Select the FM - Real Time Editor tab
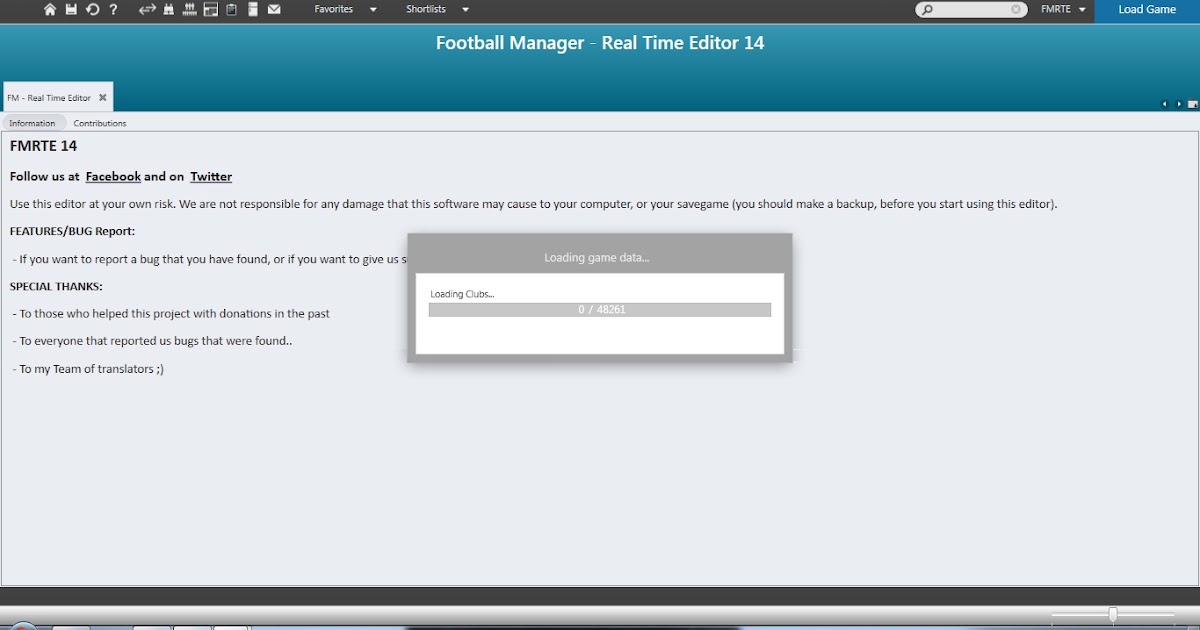Image resolution: width=1200 pixels, height=630 pixels. [x=49, y=98]
